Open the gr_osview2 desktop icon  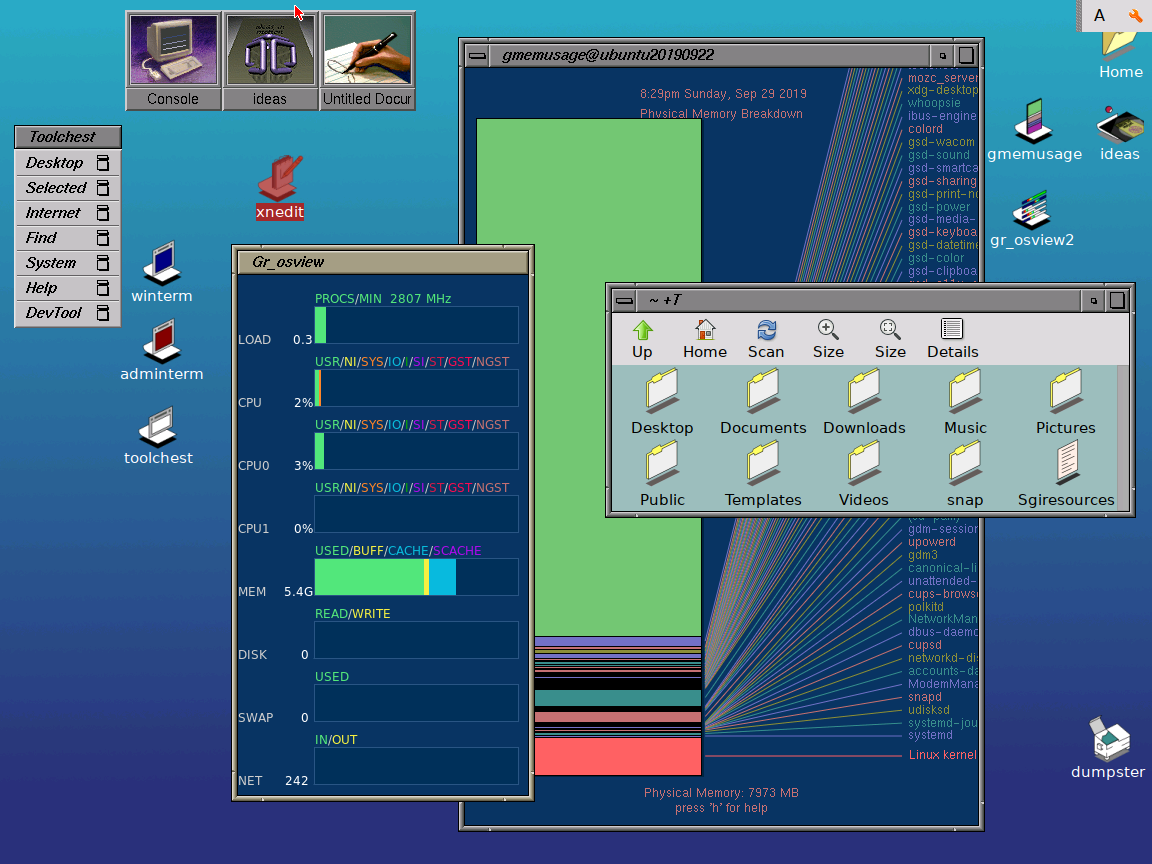(1031, 212)
